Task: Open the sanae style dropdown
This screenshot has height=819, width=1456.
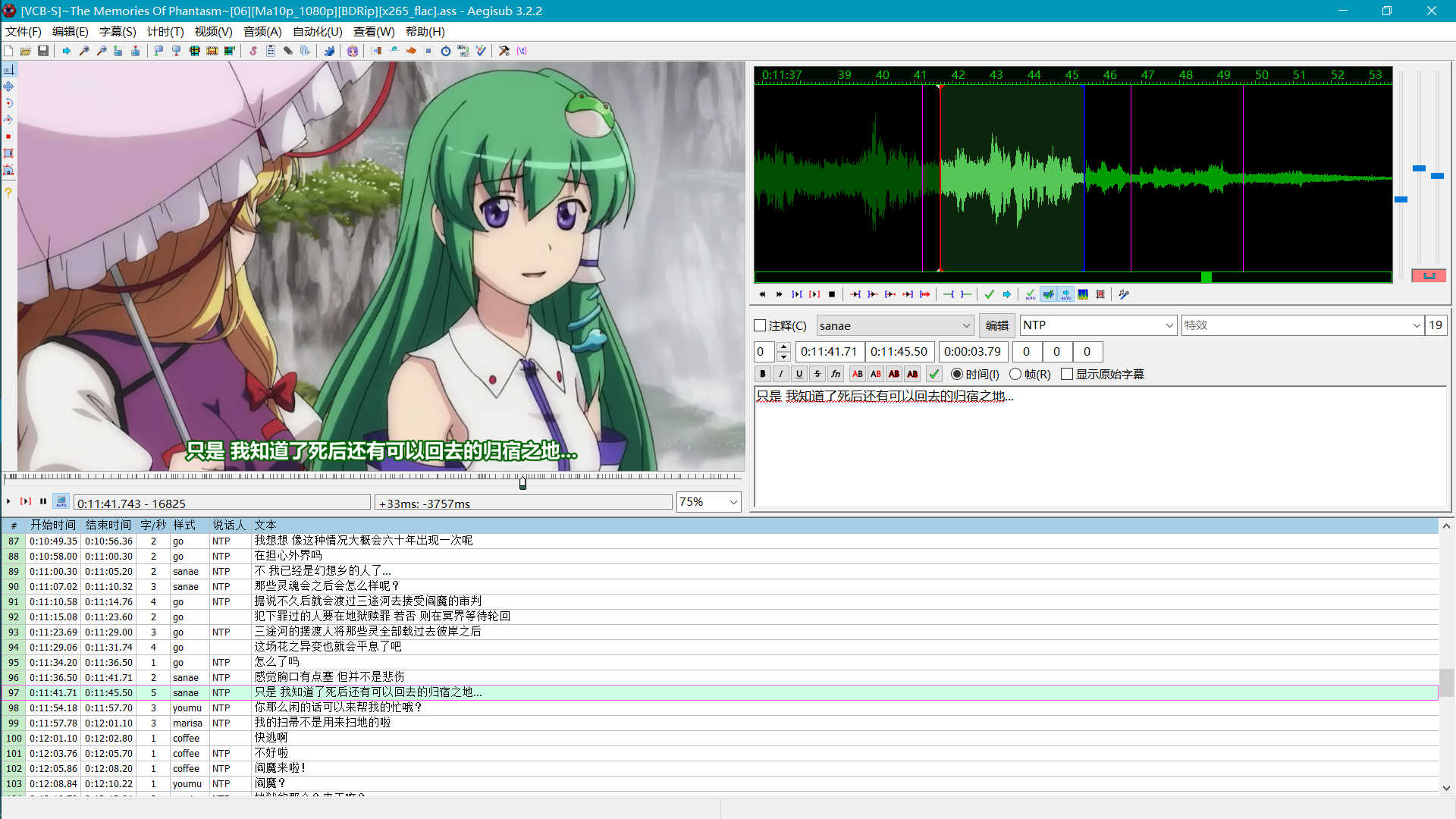Action: tap(895, 325)
